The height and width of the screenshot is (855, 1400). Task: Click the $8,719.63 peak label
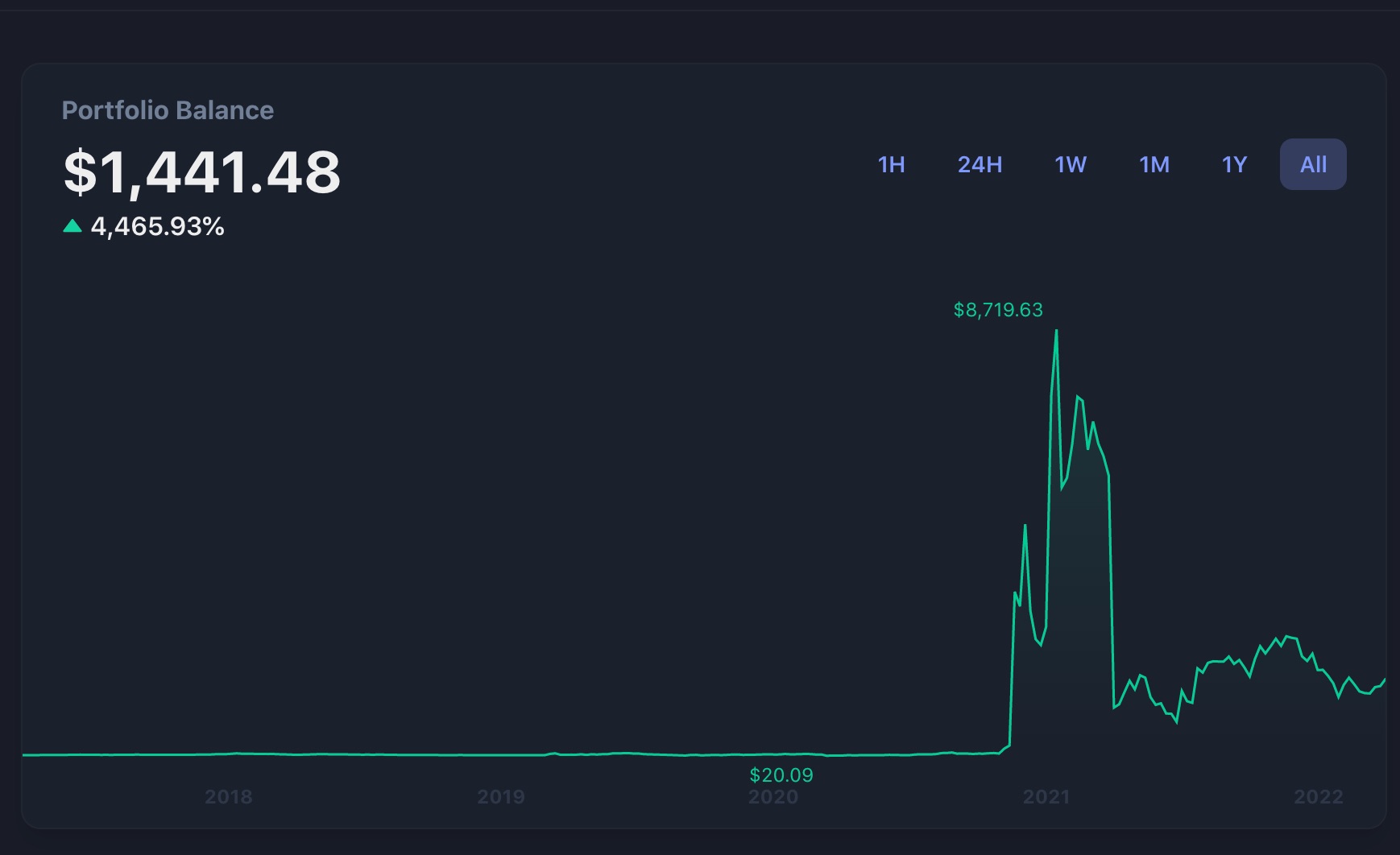tap(998, 309)
